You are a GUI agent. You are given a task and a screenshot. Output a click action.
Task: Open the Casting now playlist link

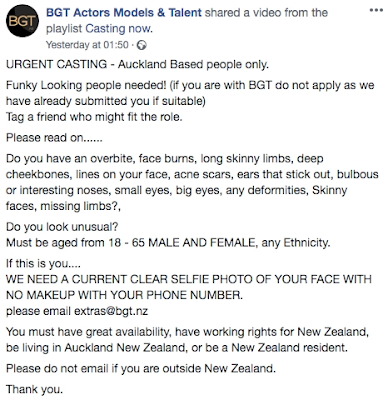pyautogui.click(x=118, y=29)
